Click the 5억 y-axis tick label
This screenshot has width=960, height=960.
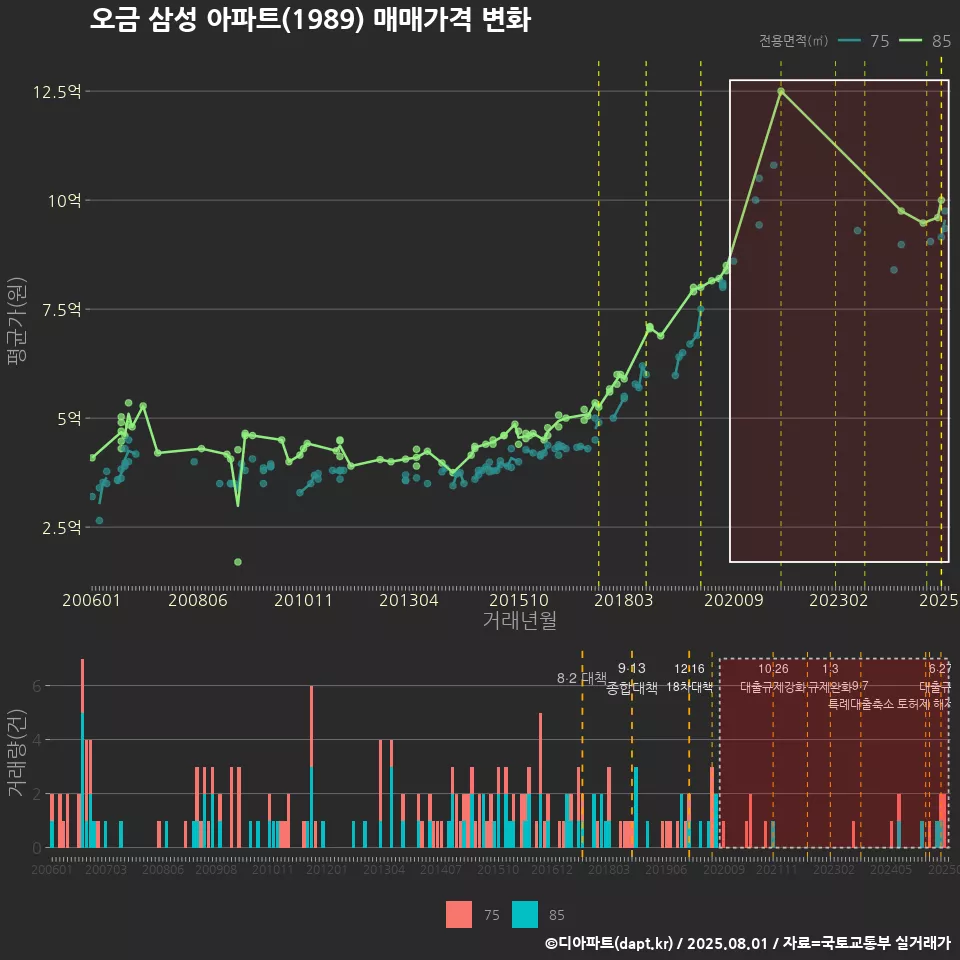tap(69, 419)
